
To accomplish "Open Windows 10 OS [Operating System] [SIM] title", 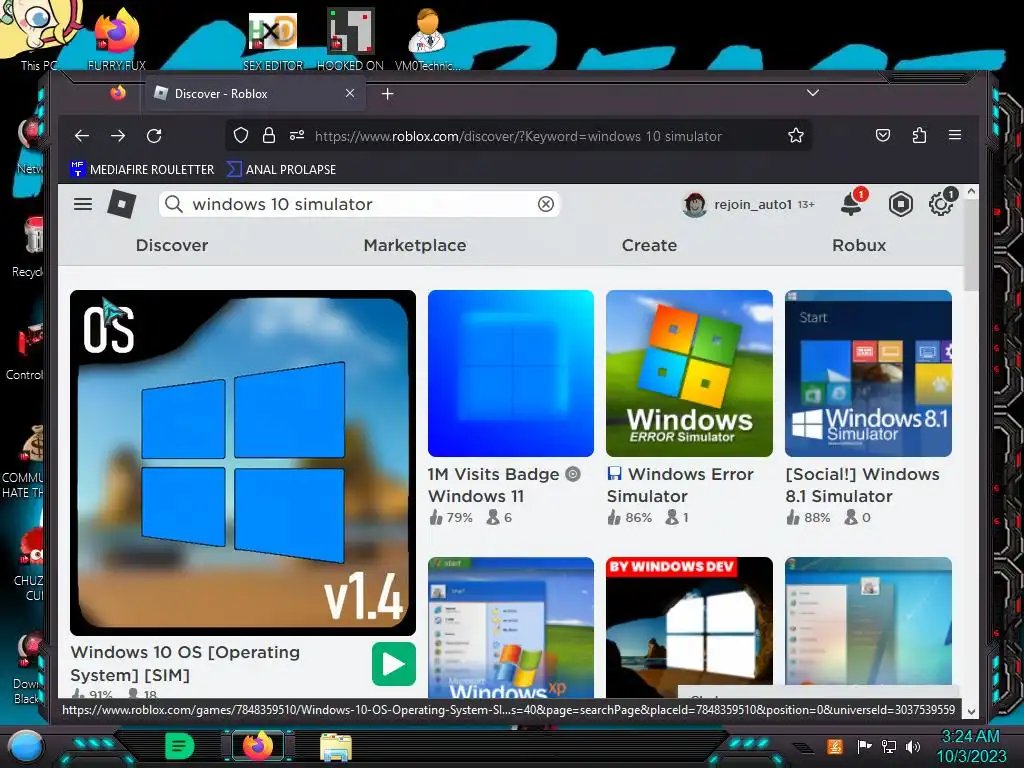I will (185, 664).
